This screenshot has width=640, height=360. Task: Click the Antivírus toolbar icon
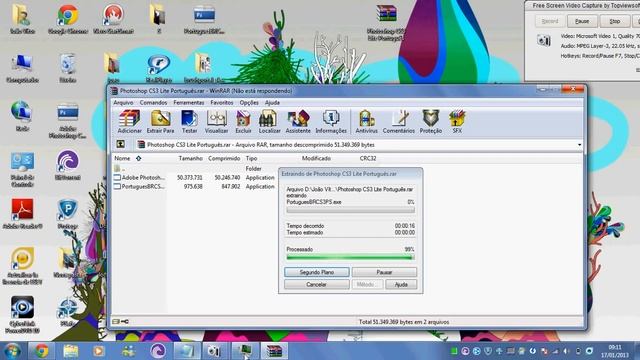[367, 122]
